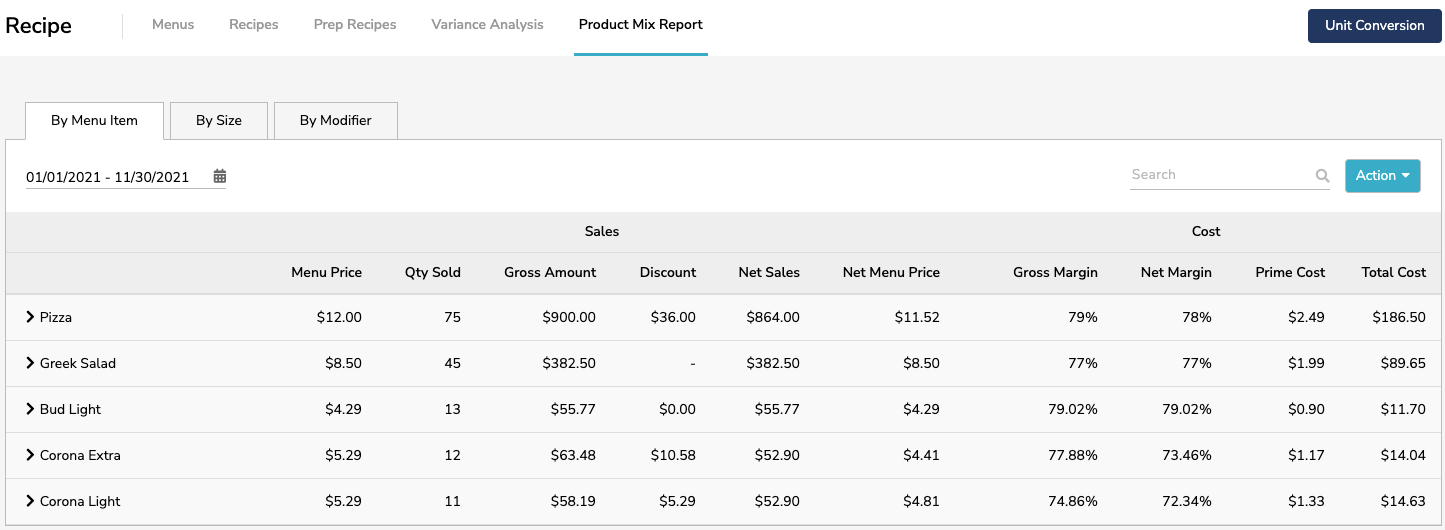Open the Action dropdown
The height and width of the screenshot is (530, 1445).
(1382, 175)
